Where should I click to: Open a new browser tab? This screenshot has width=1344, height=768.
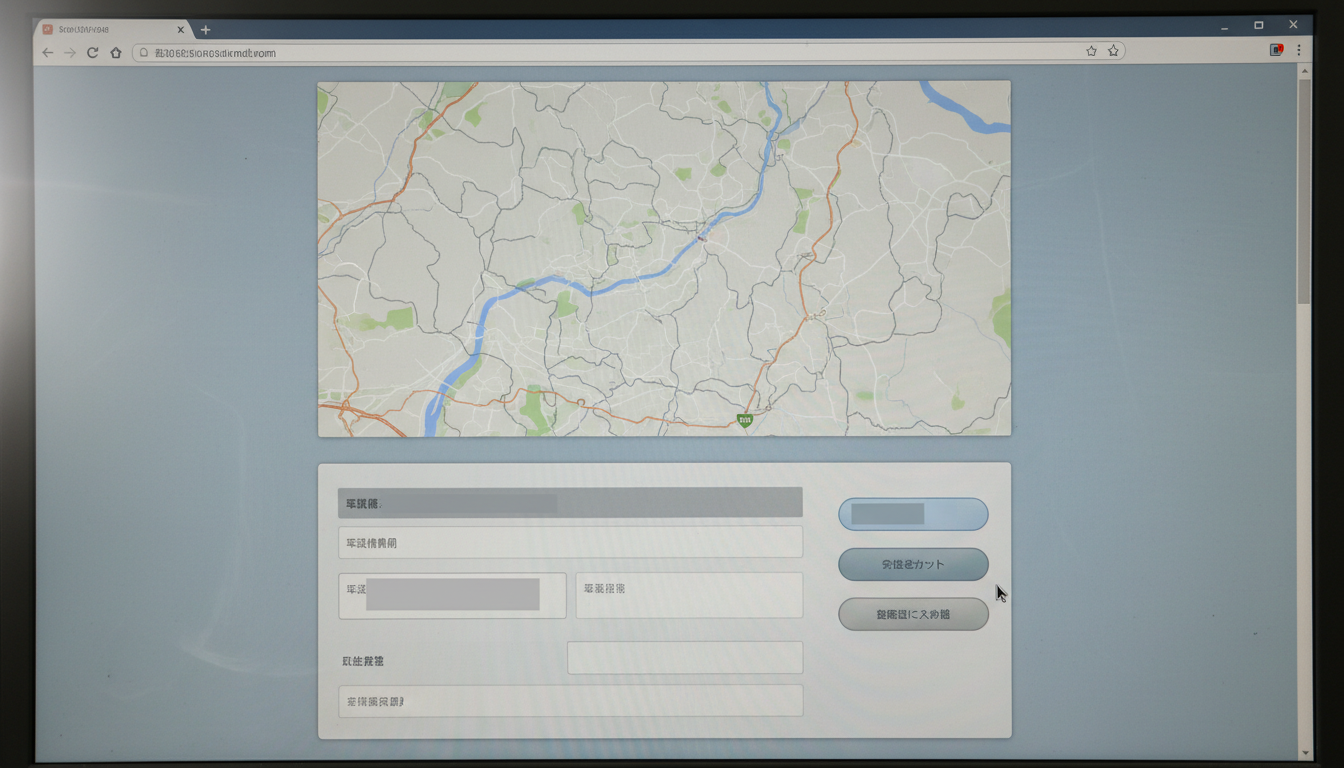pos(205,30)
